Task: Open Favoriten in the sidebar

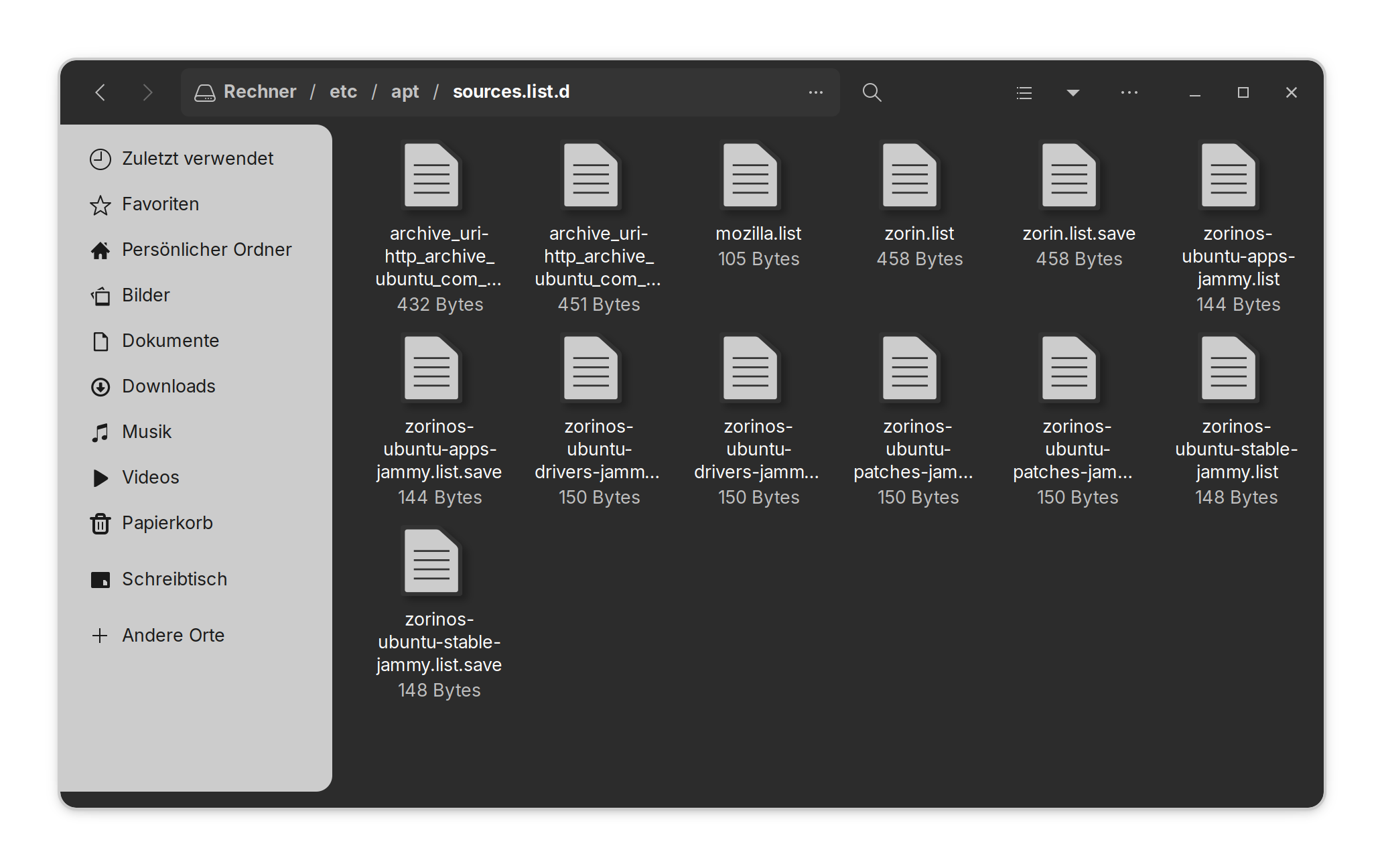Action: (x=195, y=204)
